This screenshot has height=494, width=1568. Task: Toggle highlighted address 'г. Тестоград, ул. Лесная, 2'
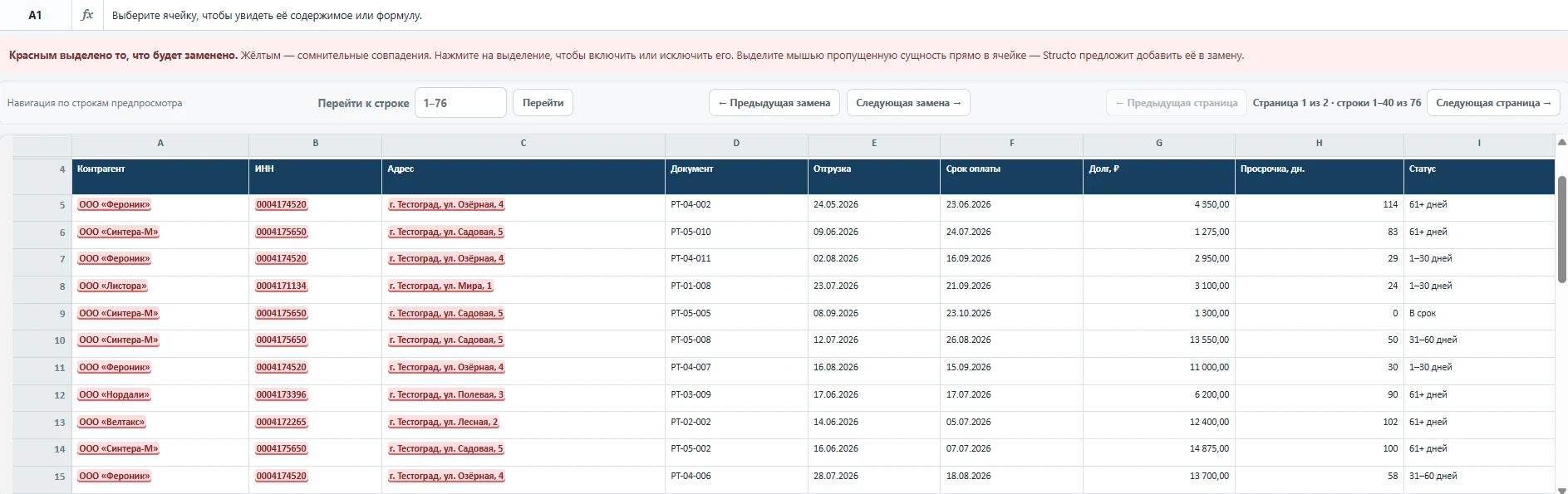coord(444,423)
